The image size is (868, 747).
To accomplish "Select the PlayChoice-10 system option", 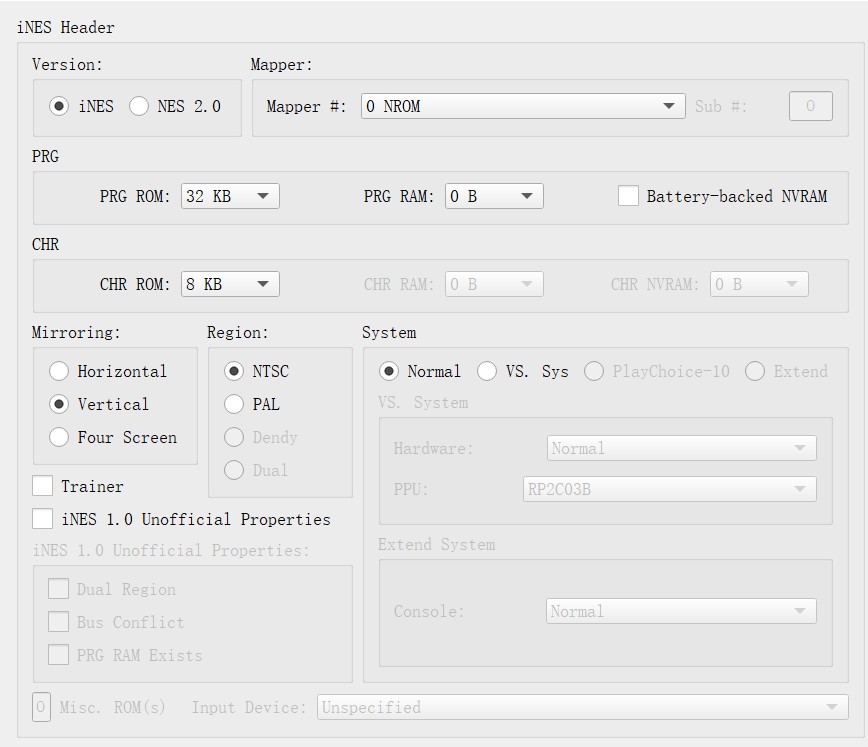I will (593, 371).
